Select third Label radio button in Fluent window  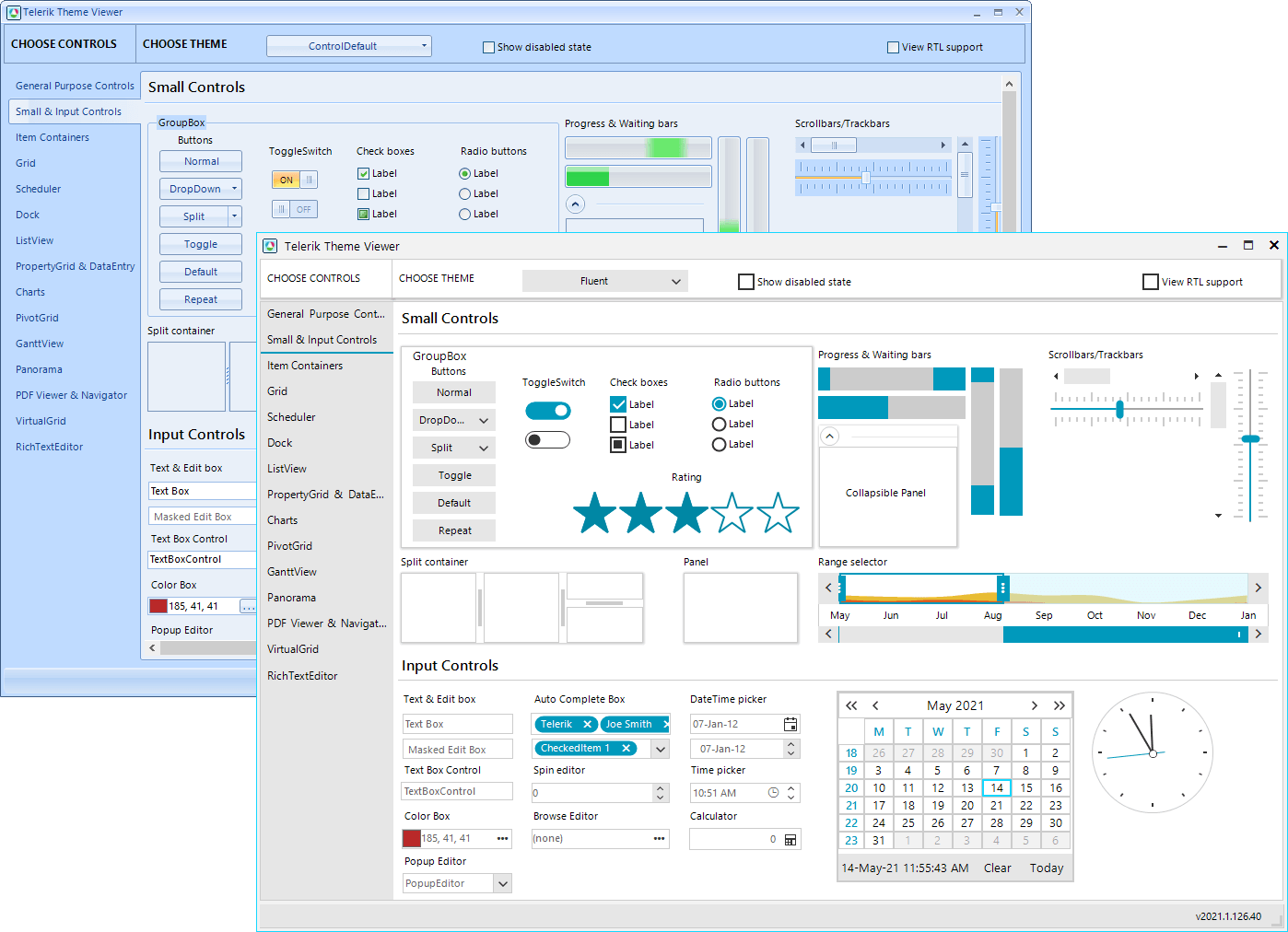tap(720, 444)
